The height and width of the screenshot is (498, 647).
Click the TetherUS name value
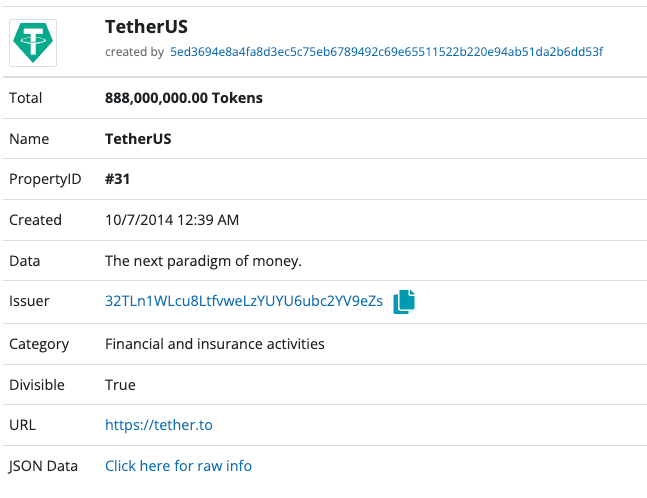138,139
